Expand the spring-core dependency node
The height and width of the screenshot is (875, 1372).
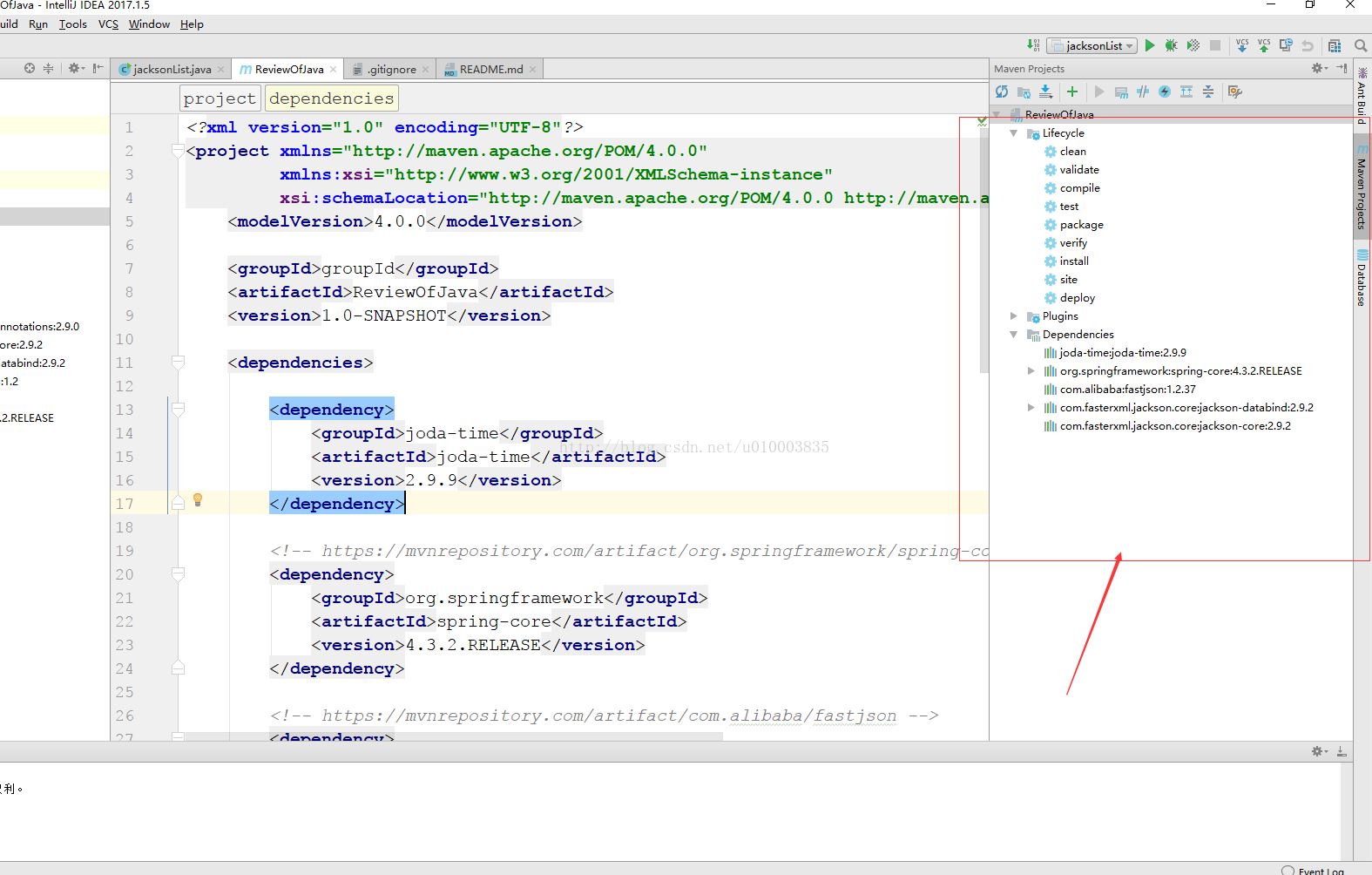[1031, 371]
